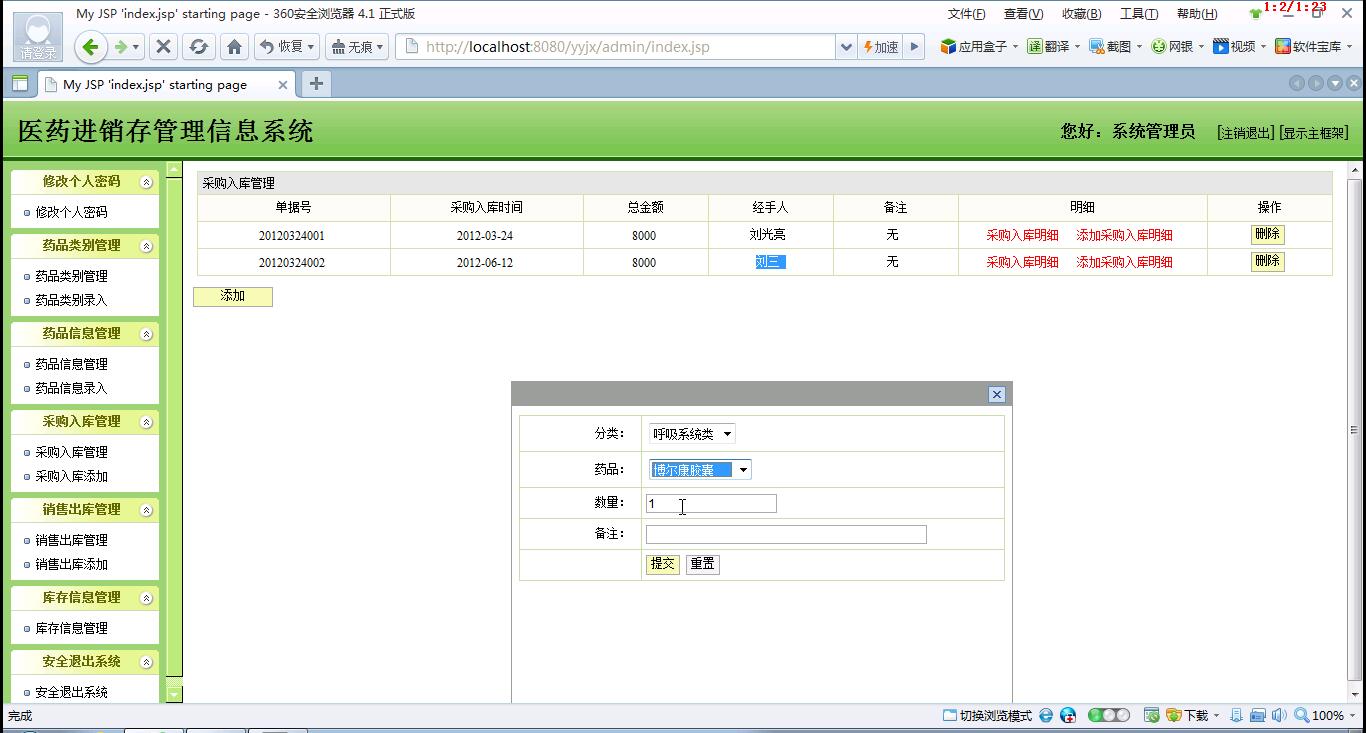
Task: Open a new browser tab
Action: 316,84
